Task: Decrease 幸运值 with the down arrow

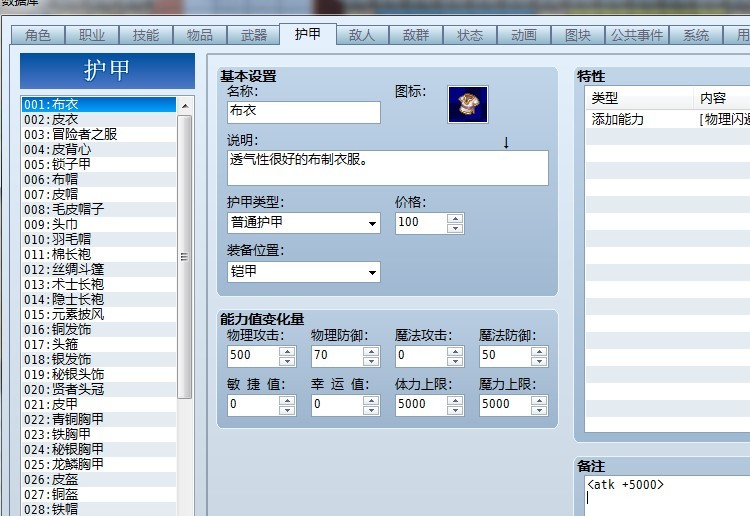Action: point(371,410)
